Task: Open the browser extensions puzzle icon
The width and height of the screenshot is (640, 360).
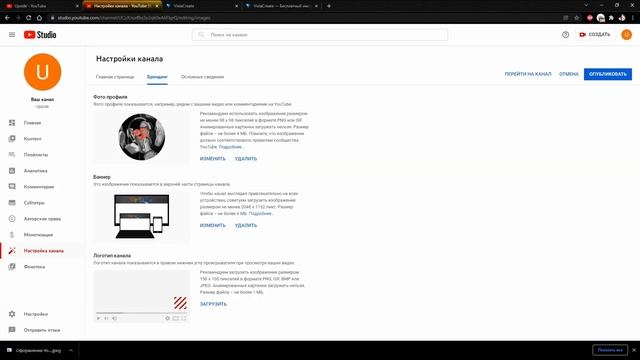Action: [611, 18]
